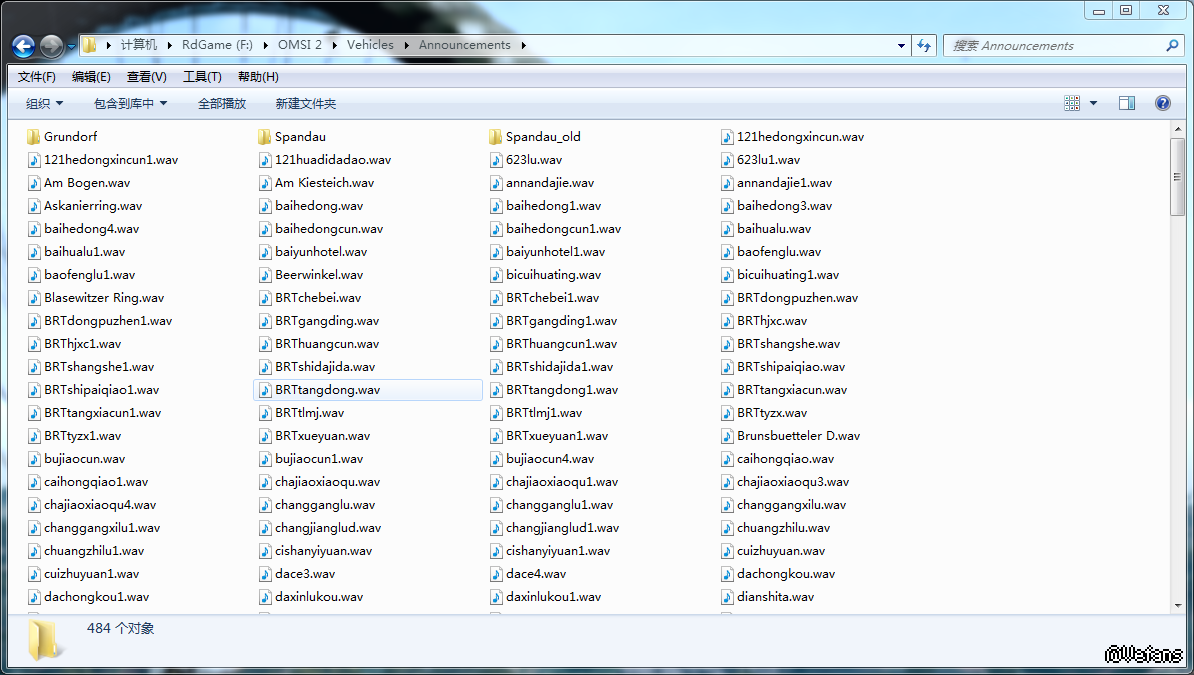Open the 查看(V) menu

pos(146,77)
